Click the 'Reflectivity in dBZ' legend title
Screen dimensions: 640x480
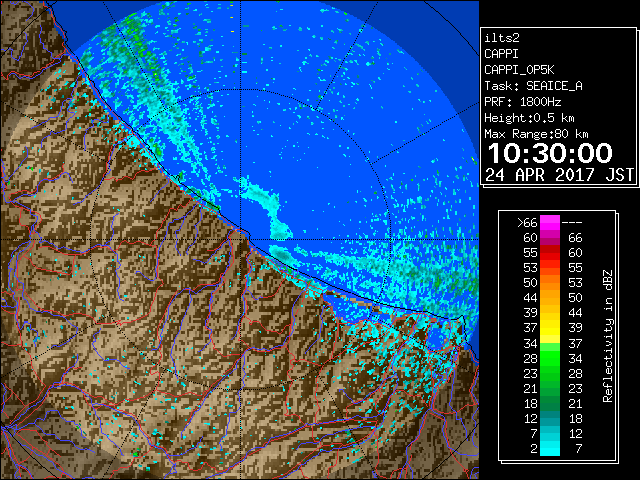[607, 336]
